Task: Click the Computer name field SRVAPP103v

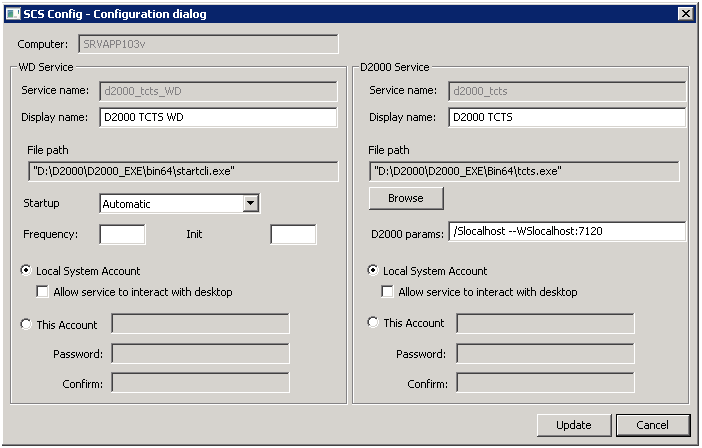Action: (207, 45)
